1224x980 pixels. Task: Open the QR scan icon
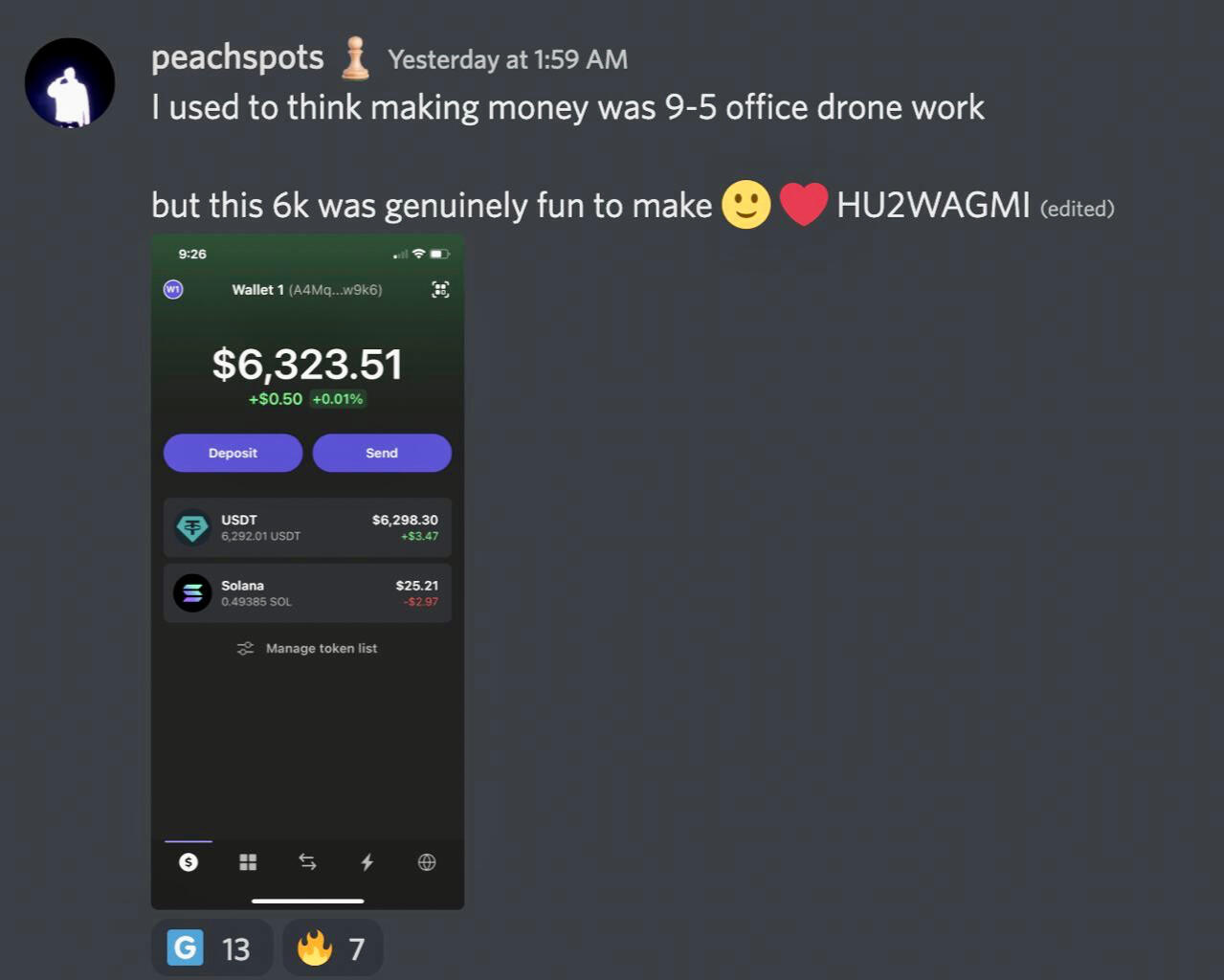coord(440,289)
